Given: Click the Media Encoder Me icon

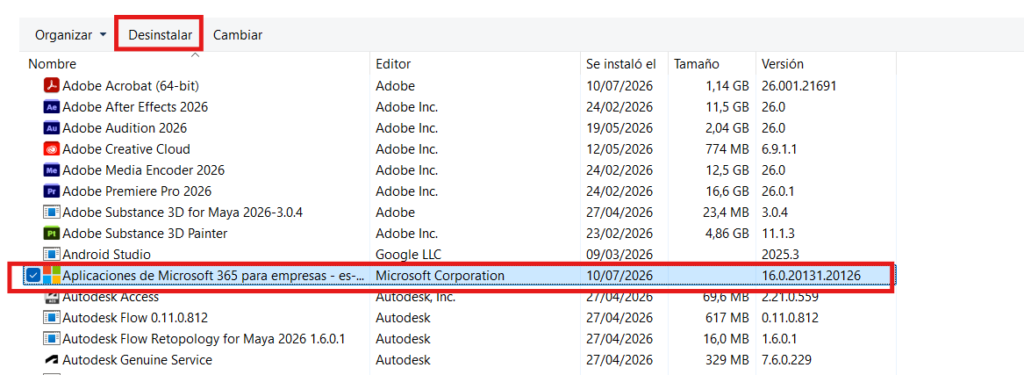Looking at the screenshot, I should coord(52,170).
